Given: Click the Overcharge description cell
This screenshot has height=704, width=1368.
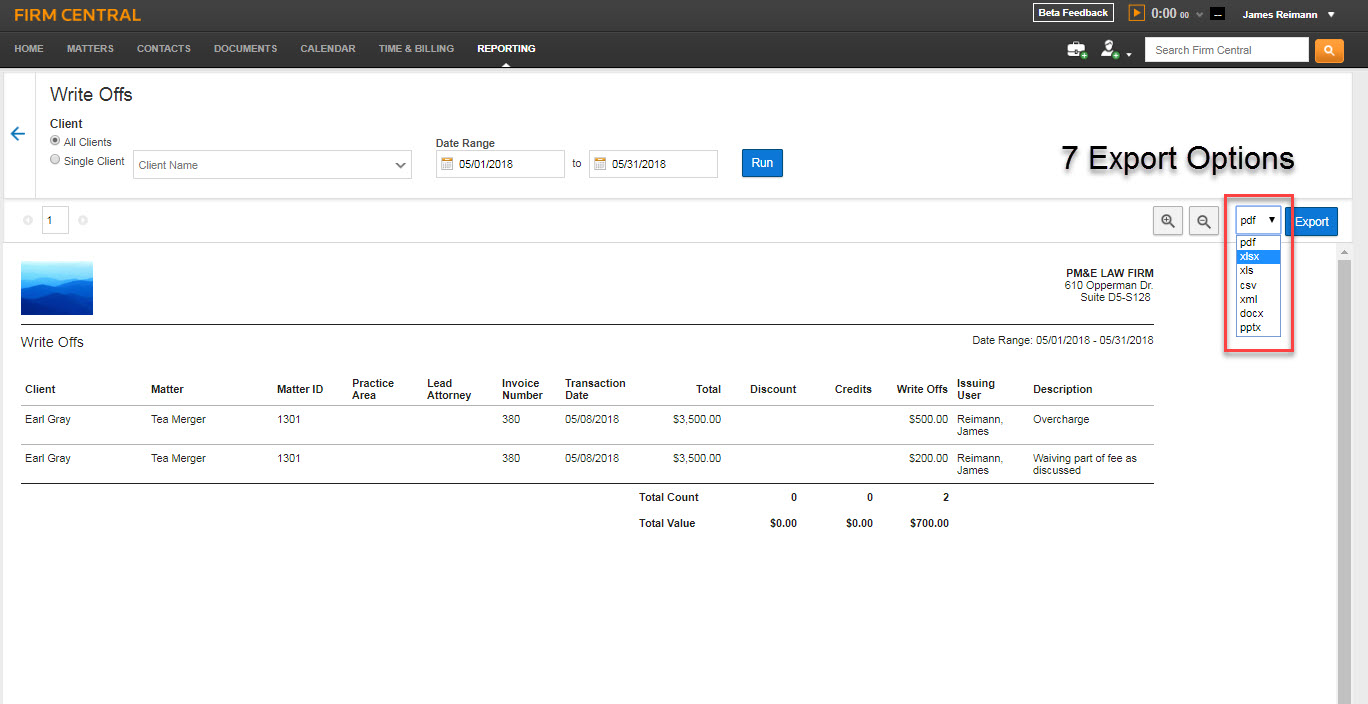Looking at the screenshot, I should (1061, 419).
